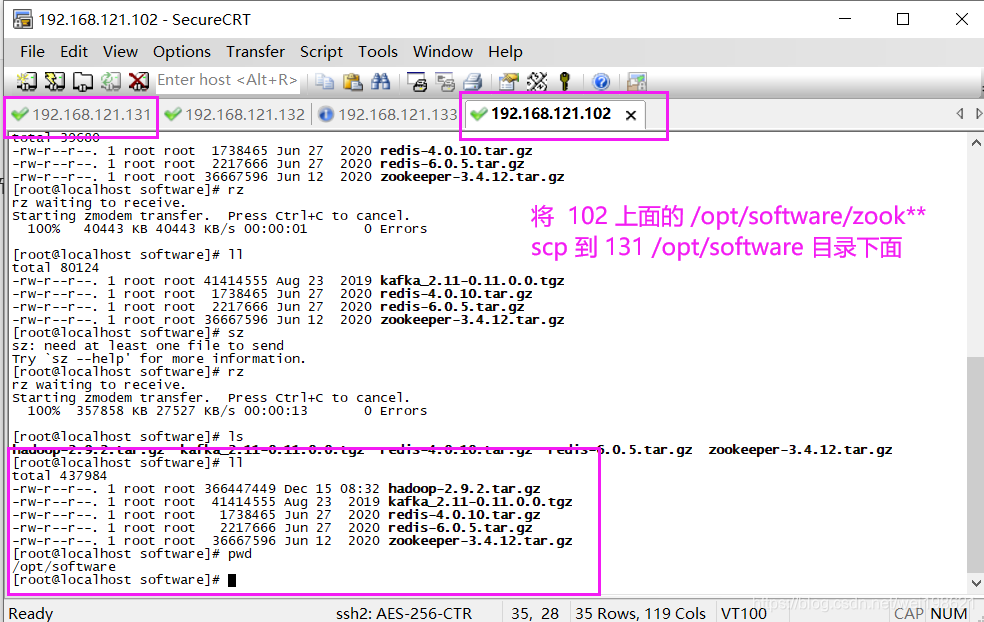Image resolution: width=984 pixels, height=622 pixels.
Task: Click the '[root@localhost software]# sz' prompt line
Action: (128, 333)
